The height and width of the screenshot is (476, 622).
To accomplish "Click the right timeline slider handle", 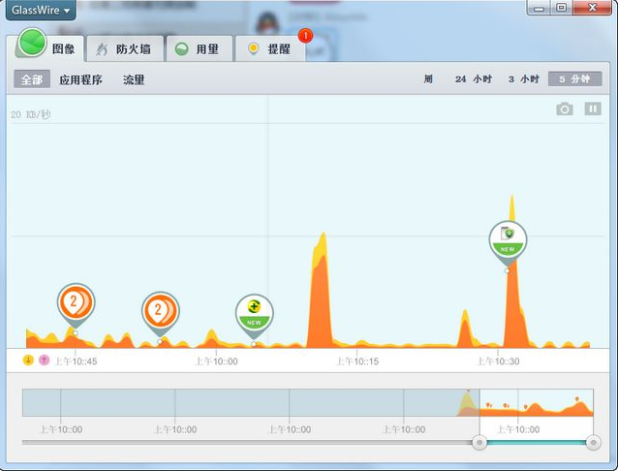I will [x=593, y=443].
